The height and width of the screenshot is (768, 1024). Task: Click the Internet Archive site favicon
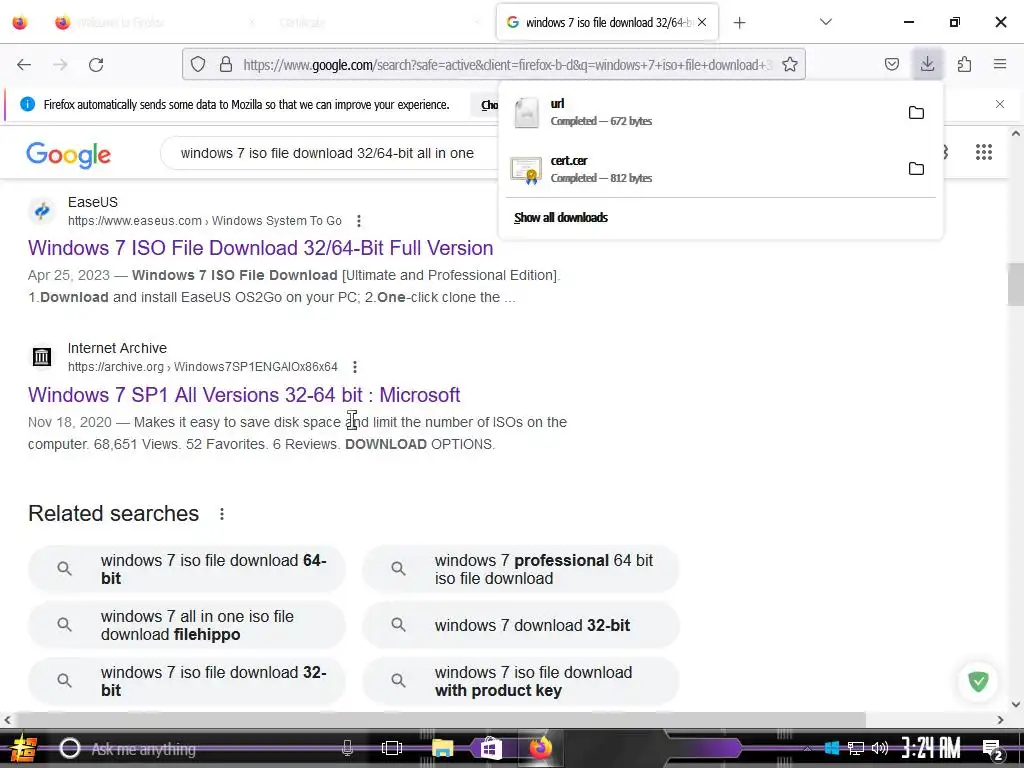[x=42, y=357]
